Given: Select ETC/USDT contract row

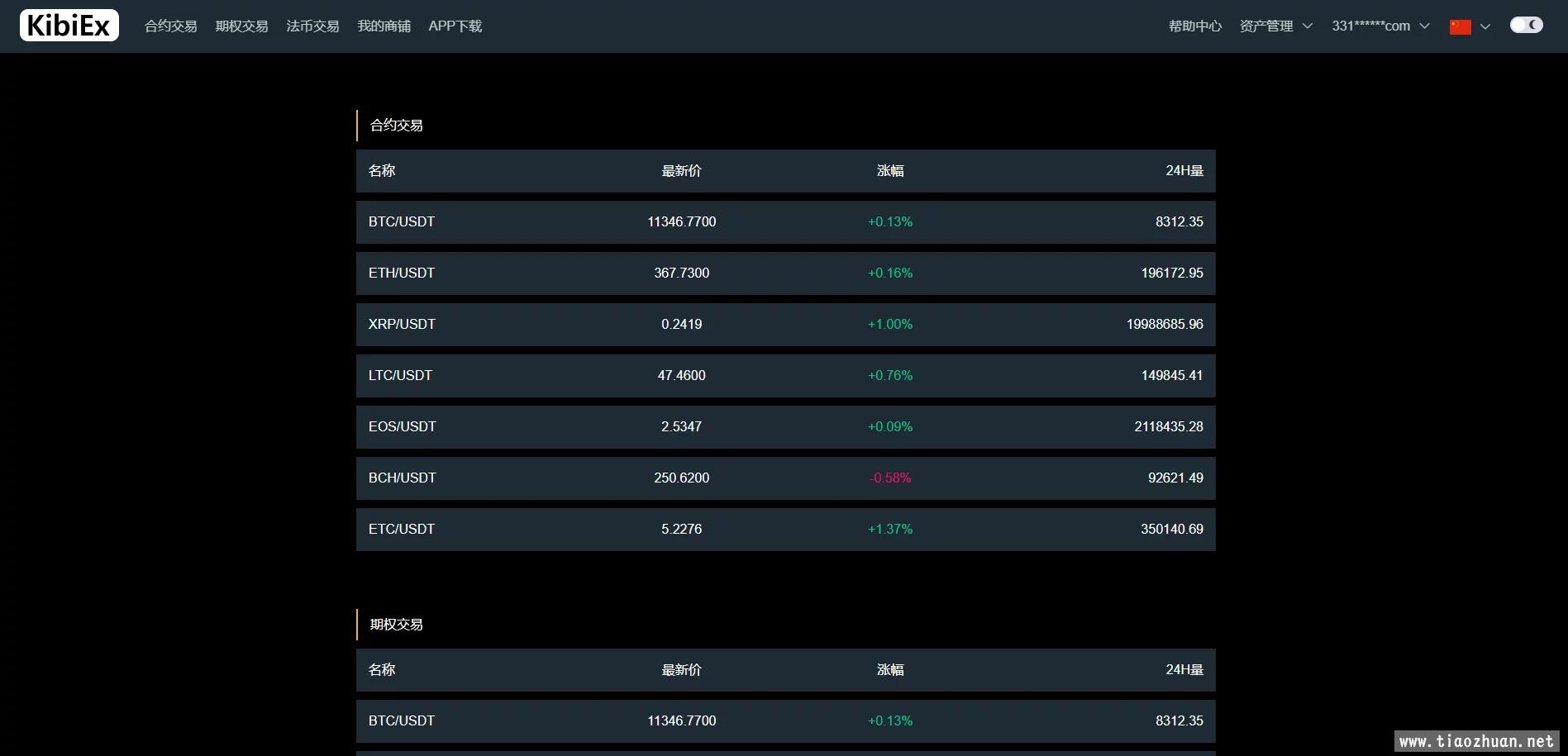Looking at the screenshot, I should [x=786, y=530].
